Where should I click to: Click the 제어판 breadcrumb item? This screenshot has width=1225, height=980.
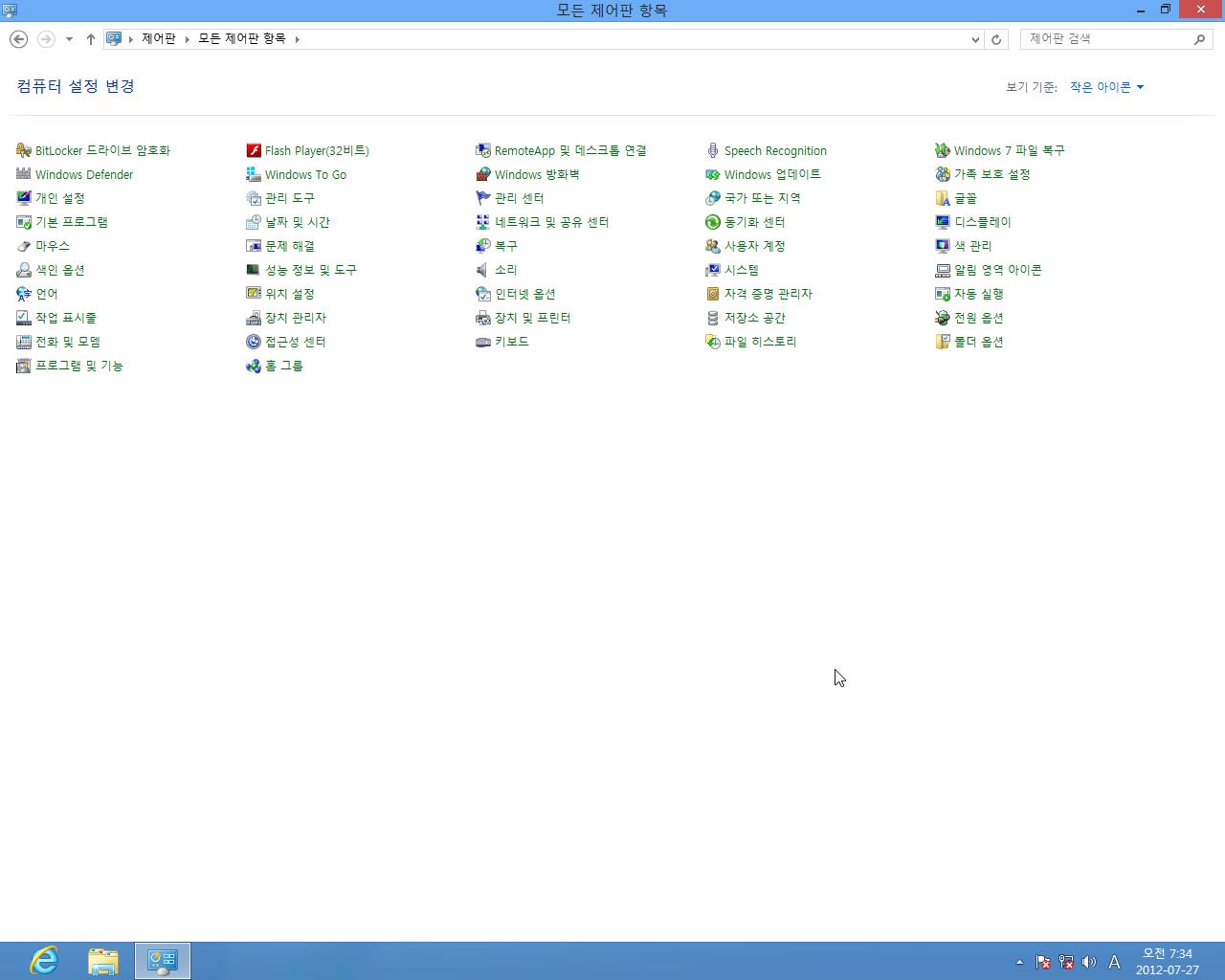[159, 38]
